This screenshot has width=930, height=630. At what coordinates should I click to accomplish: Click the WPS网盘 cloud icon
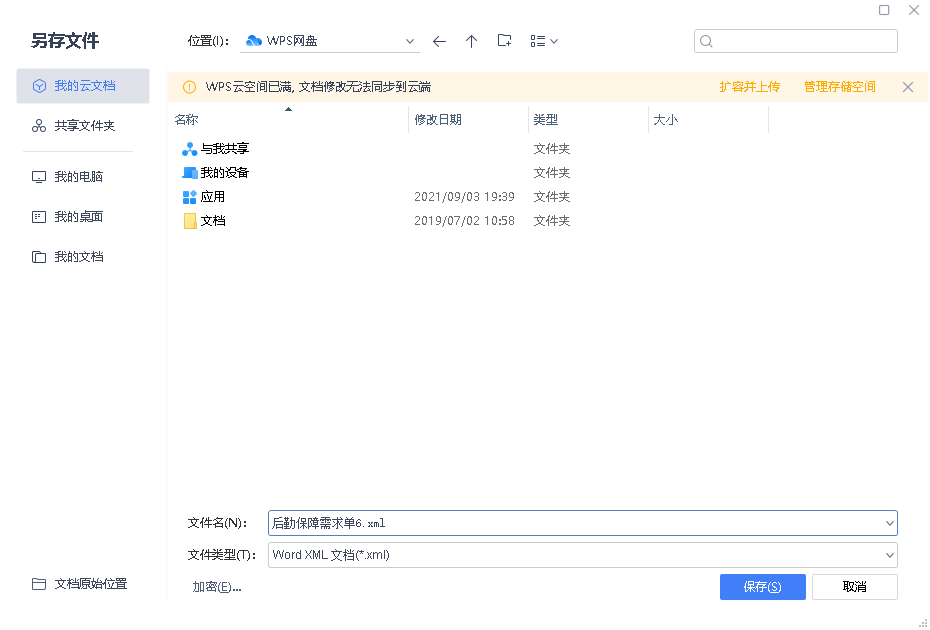(254, 41)
